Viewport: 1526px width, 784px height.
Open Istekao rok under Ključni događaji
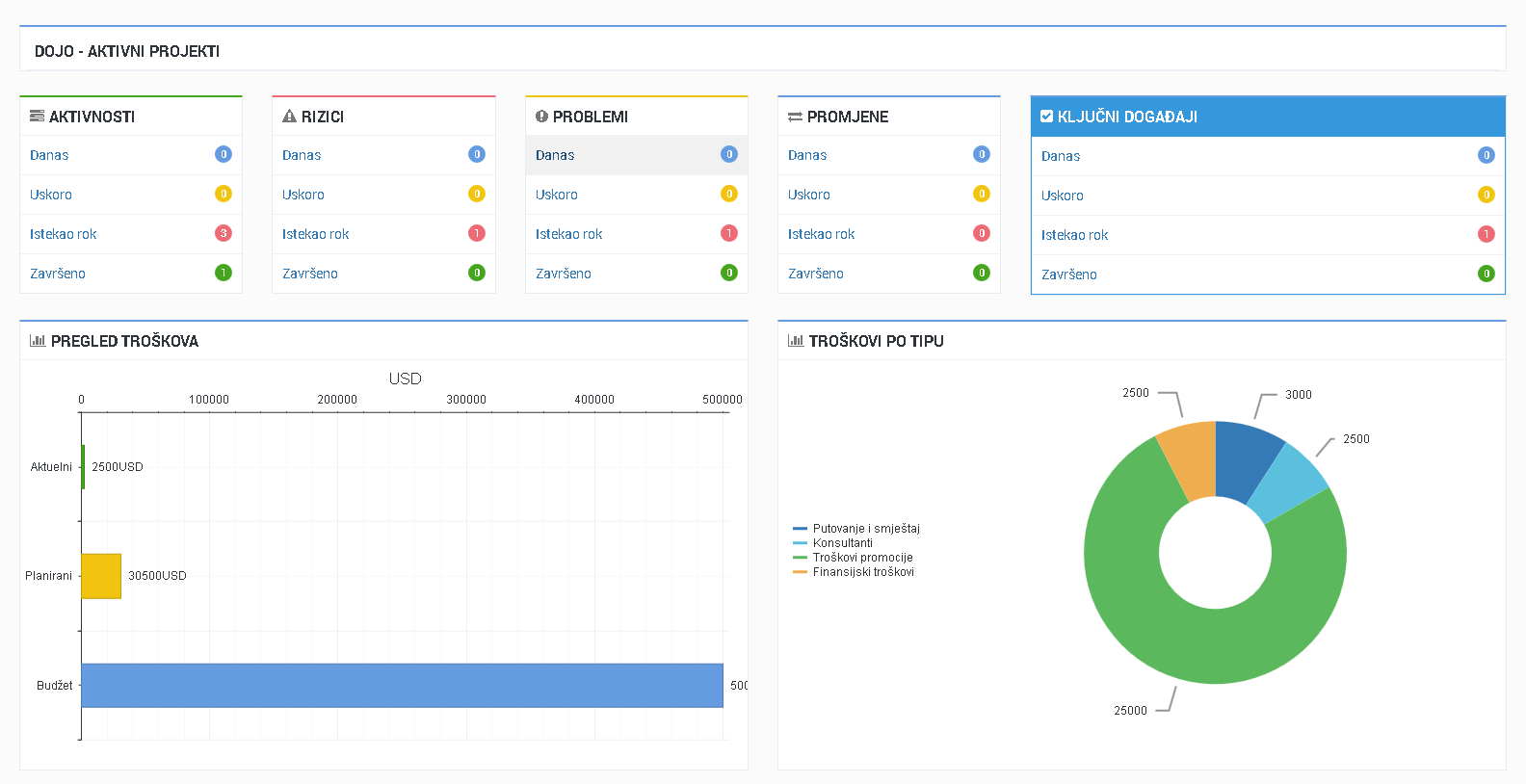tap(1075, 235)
